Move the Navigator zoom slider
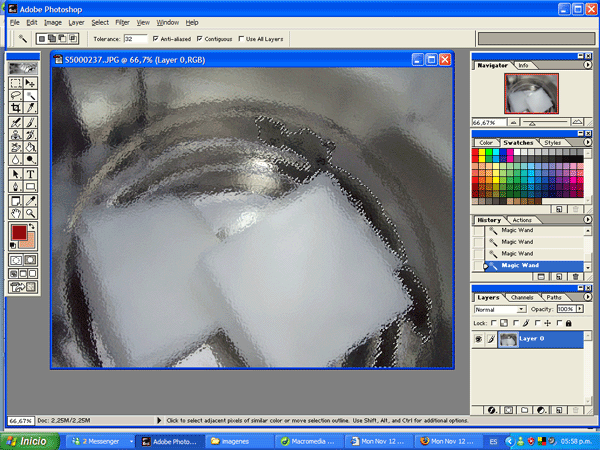Image resolution: width=600 pixels, height=450 pixels. point(532,123)
